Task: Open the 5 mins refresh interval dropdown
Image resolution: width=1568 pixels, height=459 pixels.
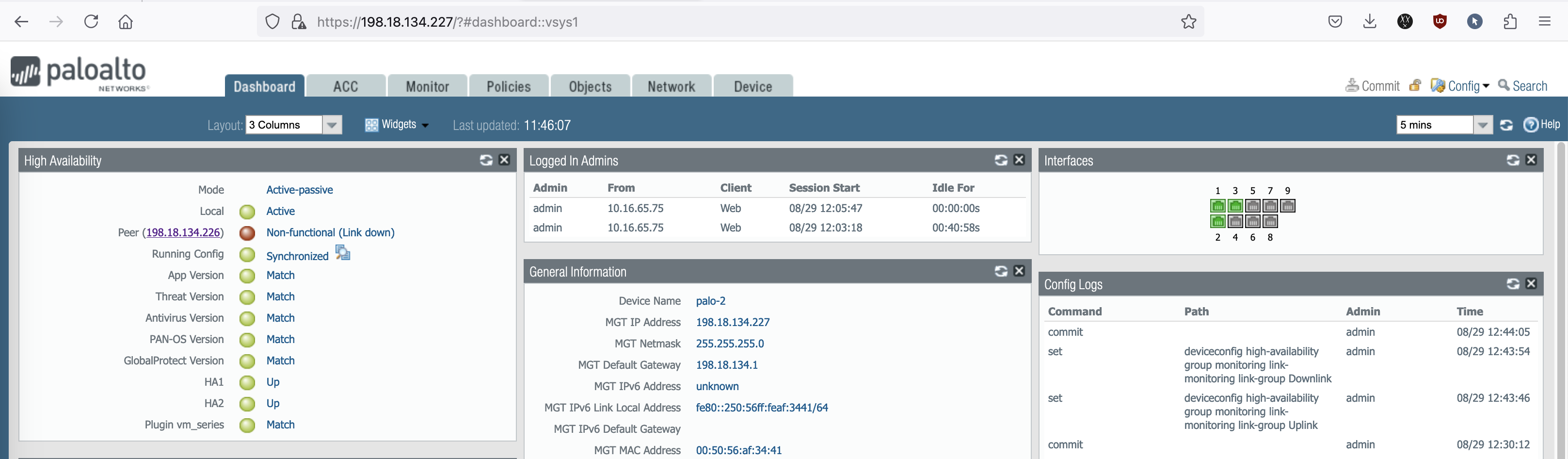Action: coord(1482,125)
